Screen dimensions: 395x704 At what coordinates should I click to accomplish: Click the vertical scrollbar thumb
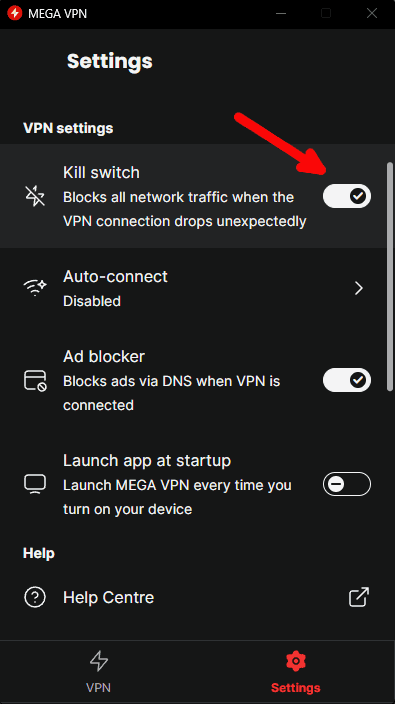[x=390, y=277]
